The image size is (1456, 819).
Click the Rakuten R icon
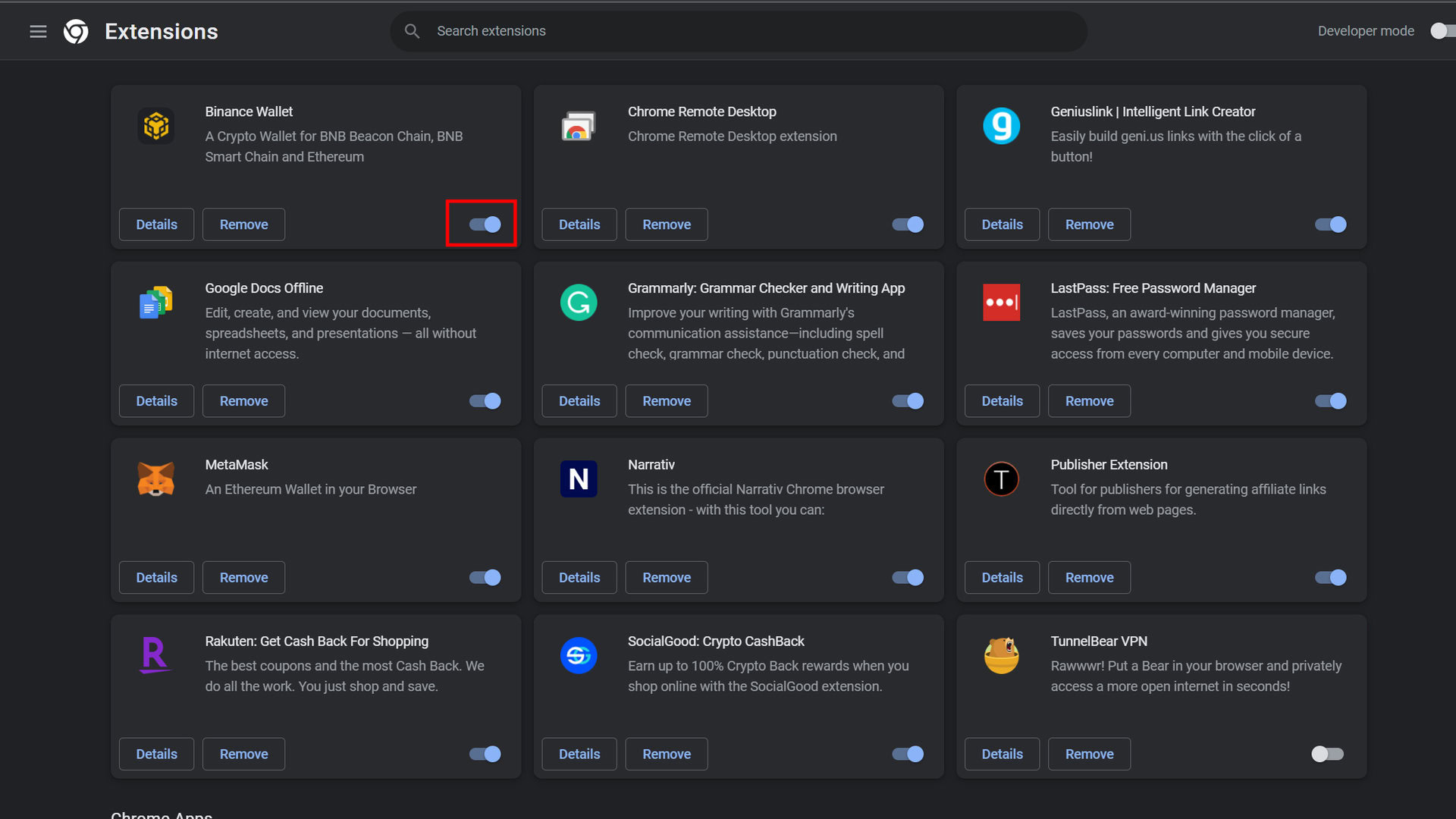click(155, 655)
